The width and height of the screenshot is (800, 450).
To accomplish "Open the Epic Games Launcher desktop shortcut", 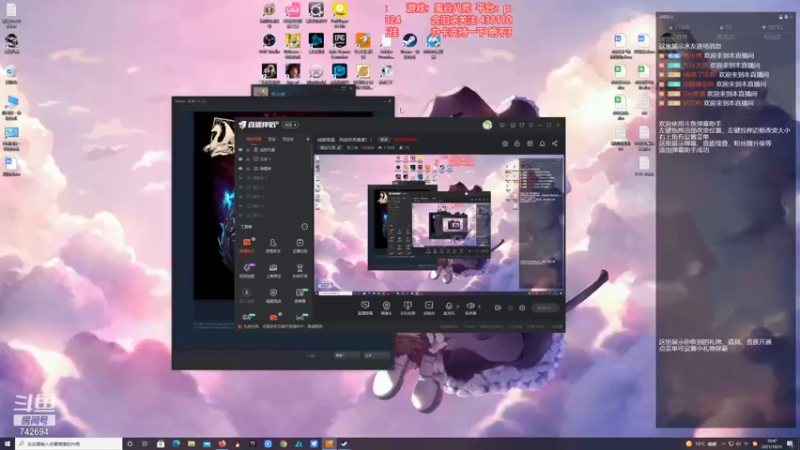I will click(x=339, y=44).
